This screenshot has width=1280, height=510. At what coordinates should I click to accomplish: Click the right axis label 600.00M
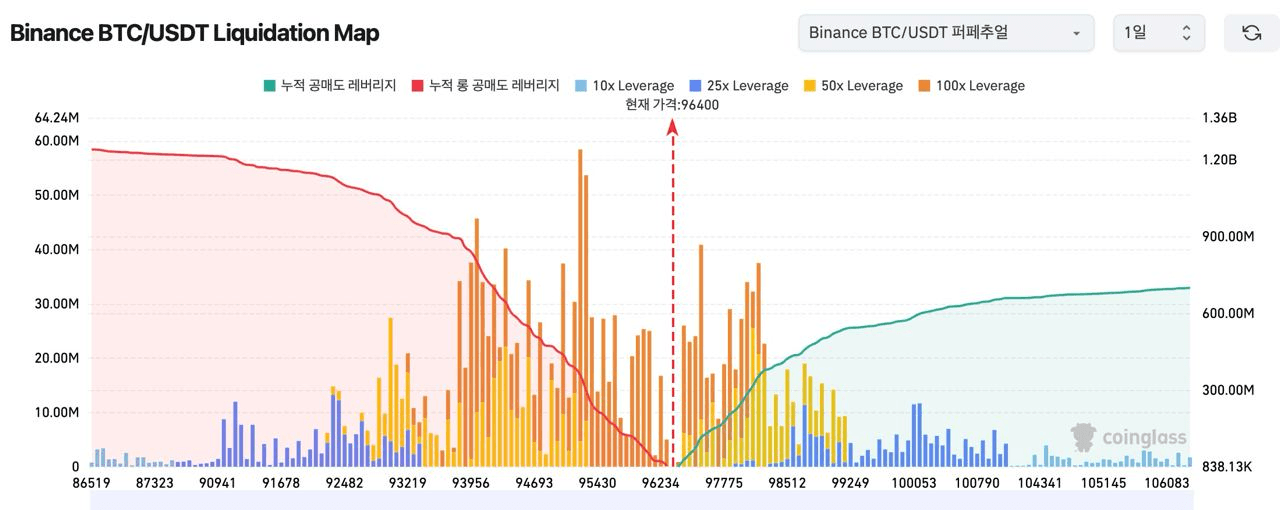[1228, 313]
